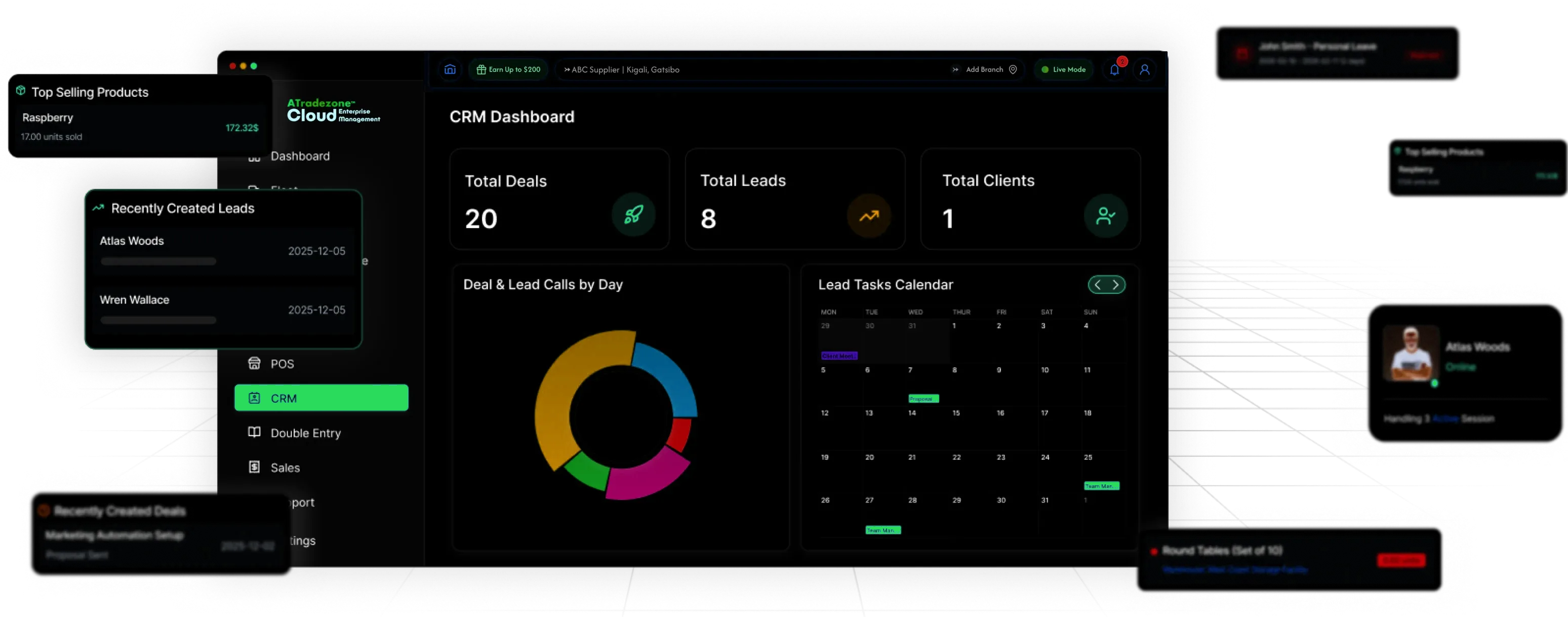
Task: Click the Double Entry book icon
Action: tap(255, 433)
